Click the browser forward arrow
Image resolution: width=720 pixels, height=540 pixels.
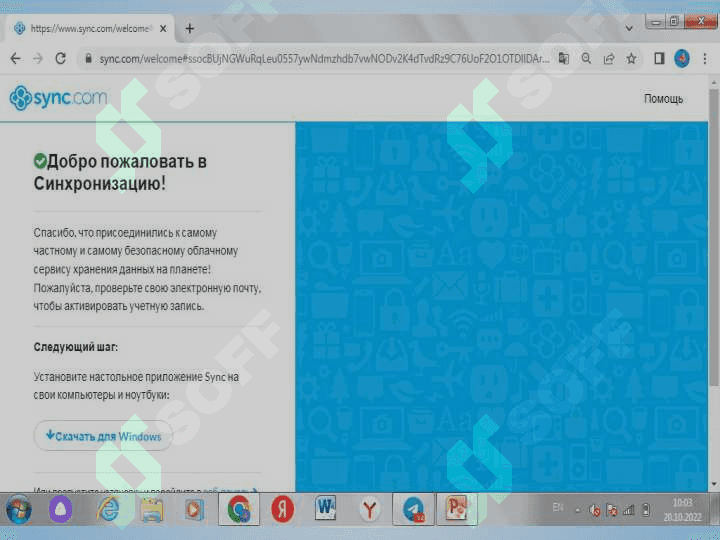point(38,58)
